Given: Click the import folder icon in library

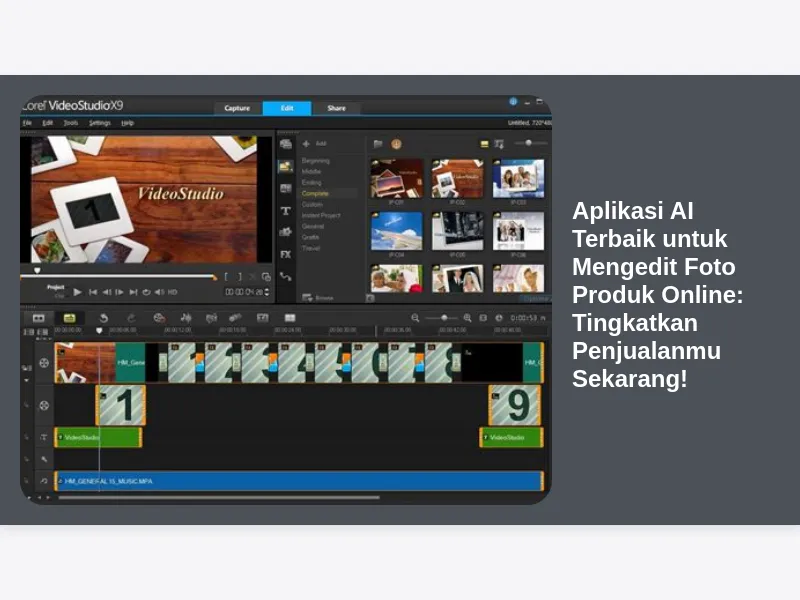Looking at the screenshot, I should pos(378,144).
